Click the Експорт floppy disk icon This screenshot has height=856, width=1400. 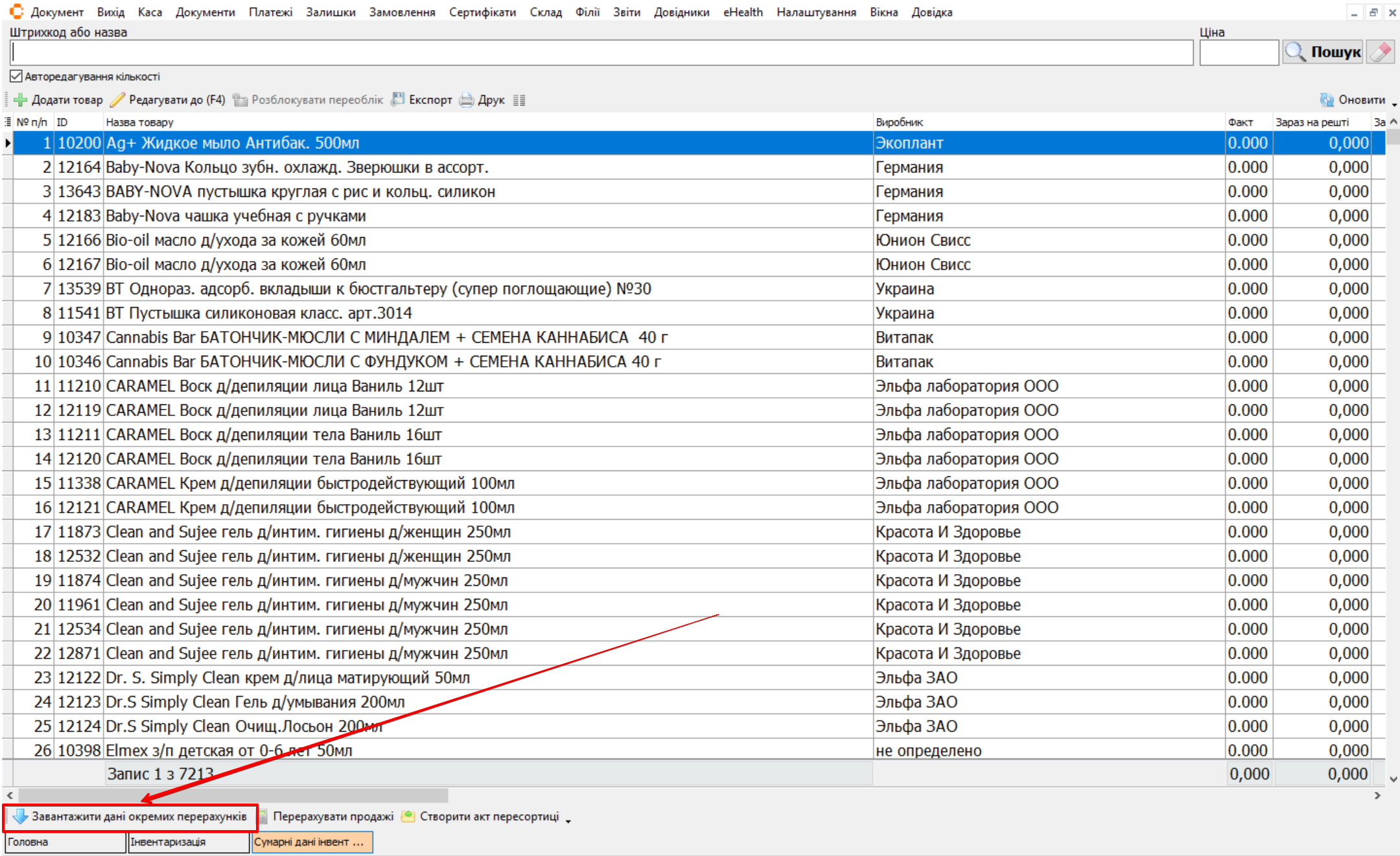point(398,99)
